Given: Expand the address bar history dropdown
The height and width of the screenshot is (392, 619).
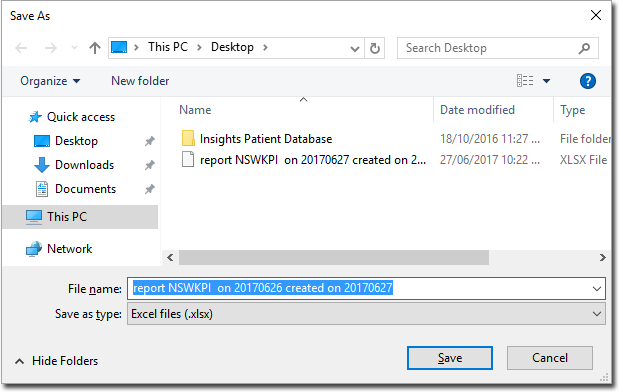Looking at the screenshot, I should point(355,49).
